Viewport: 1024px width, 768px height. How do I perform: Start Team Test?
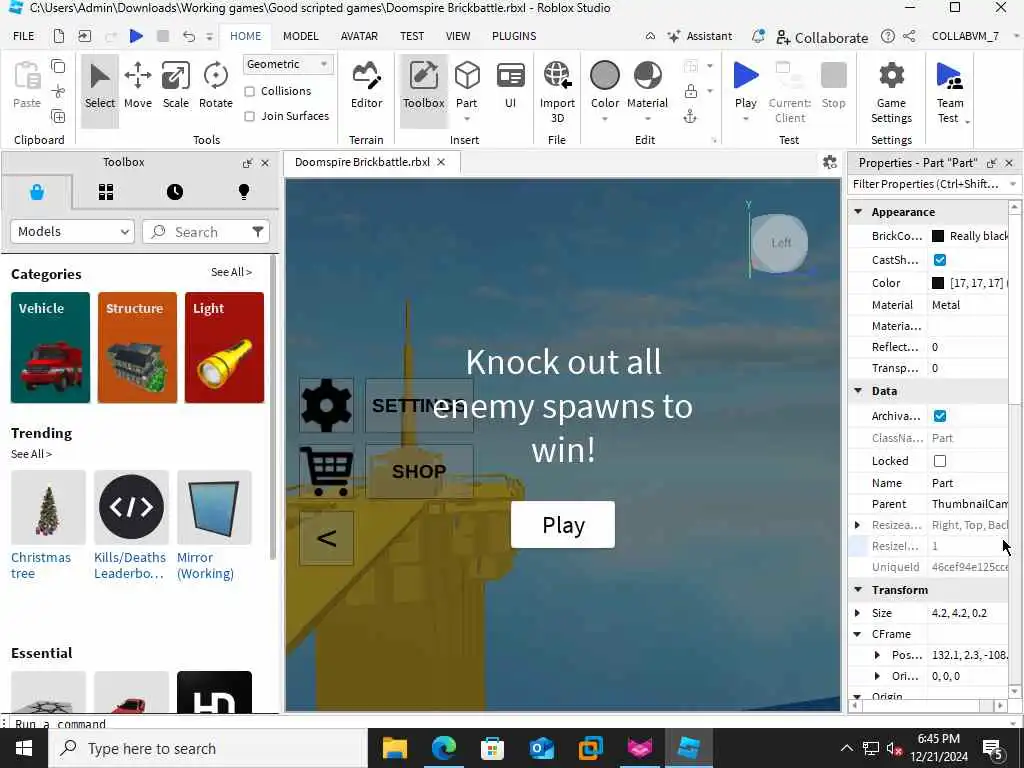pyautogui.click(x=950, y=91)
